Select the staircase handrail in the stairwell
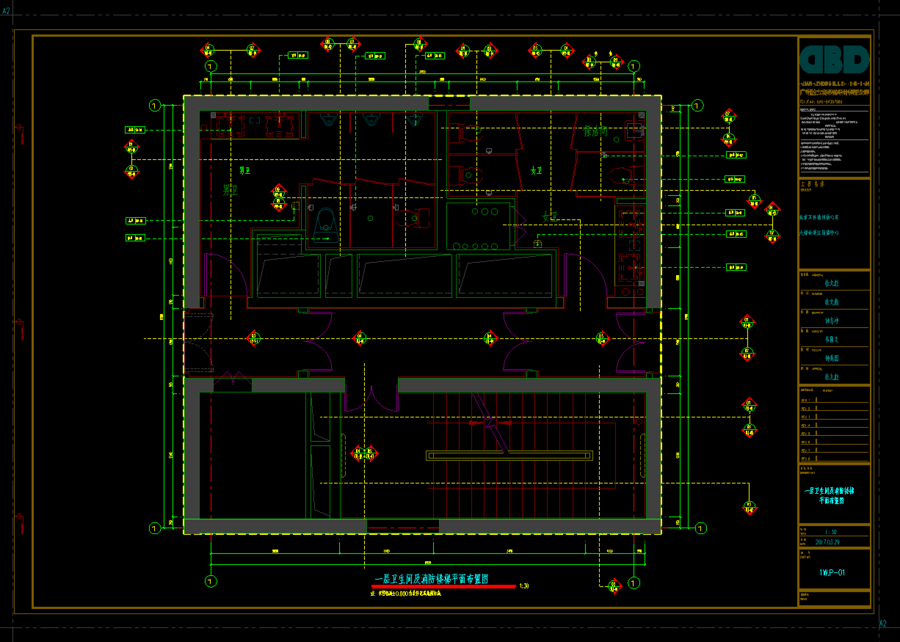The image size is (900, 642). (x=509, y=456)
